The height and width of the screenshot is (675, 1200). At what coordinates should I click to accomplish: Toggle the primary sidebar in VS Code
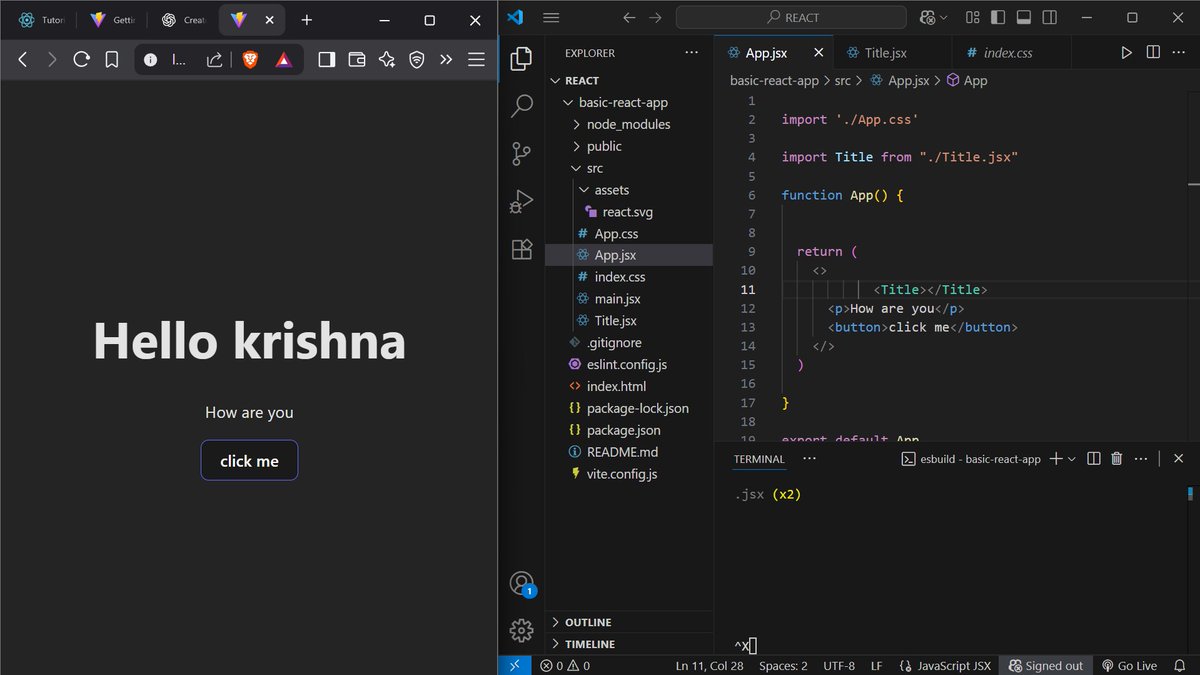999,18
